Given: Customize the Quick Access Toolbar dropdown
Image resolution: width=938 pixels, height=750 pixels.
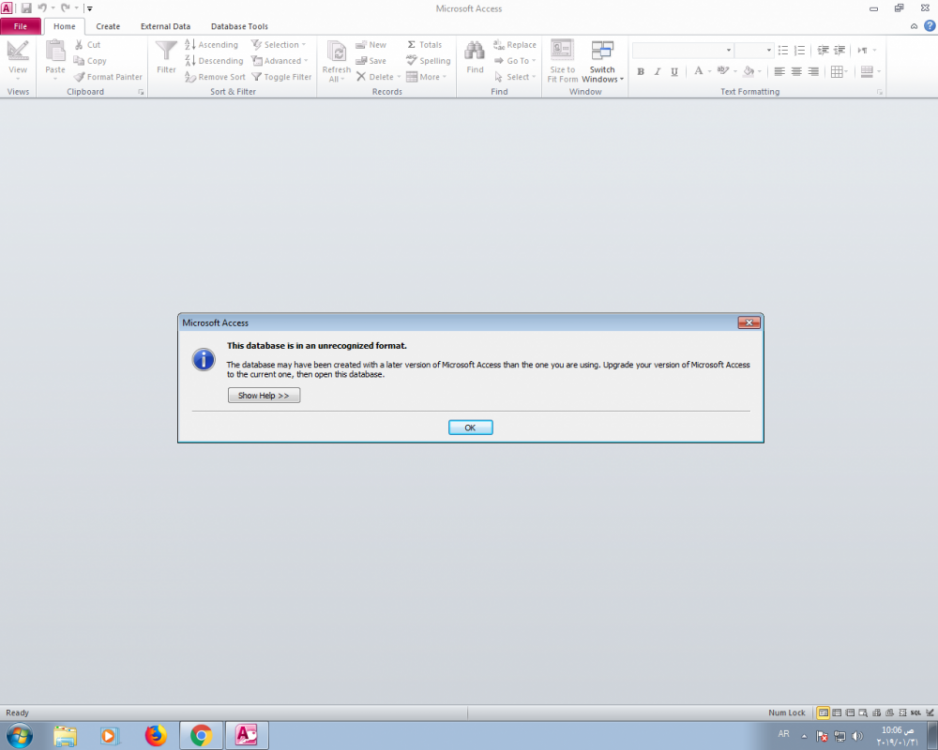Looking at the screenshot, I should (90, 8).
